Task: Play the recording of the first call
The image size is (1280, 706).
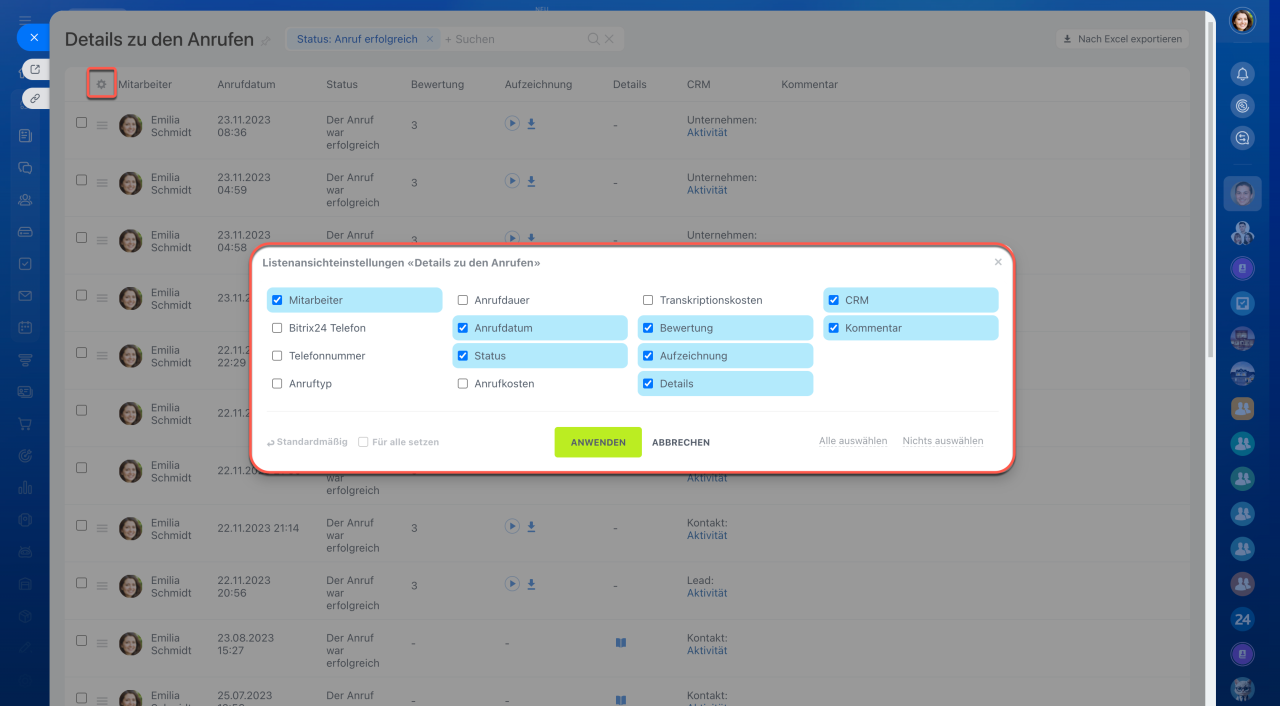Action: pos(511,124)
